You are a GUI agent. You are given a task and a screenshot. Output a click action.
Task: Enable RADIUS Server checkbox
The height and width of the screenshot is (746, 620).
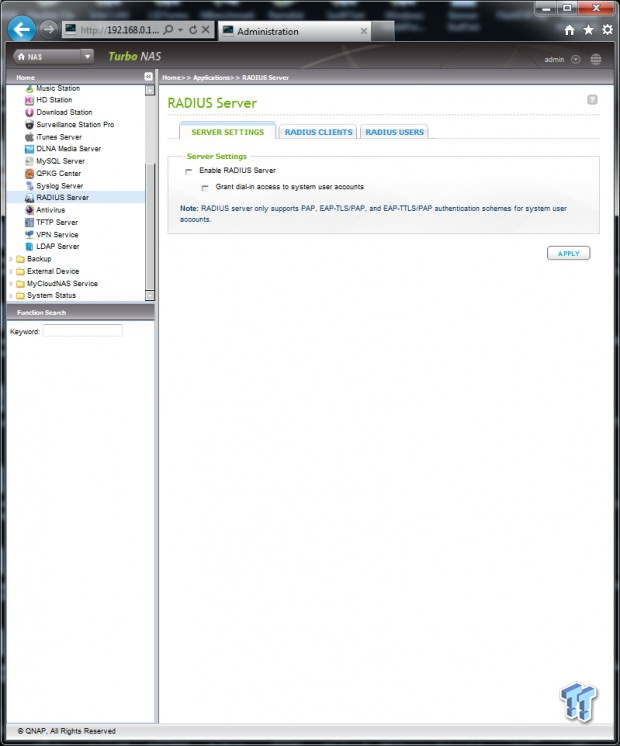point(189,171)
